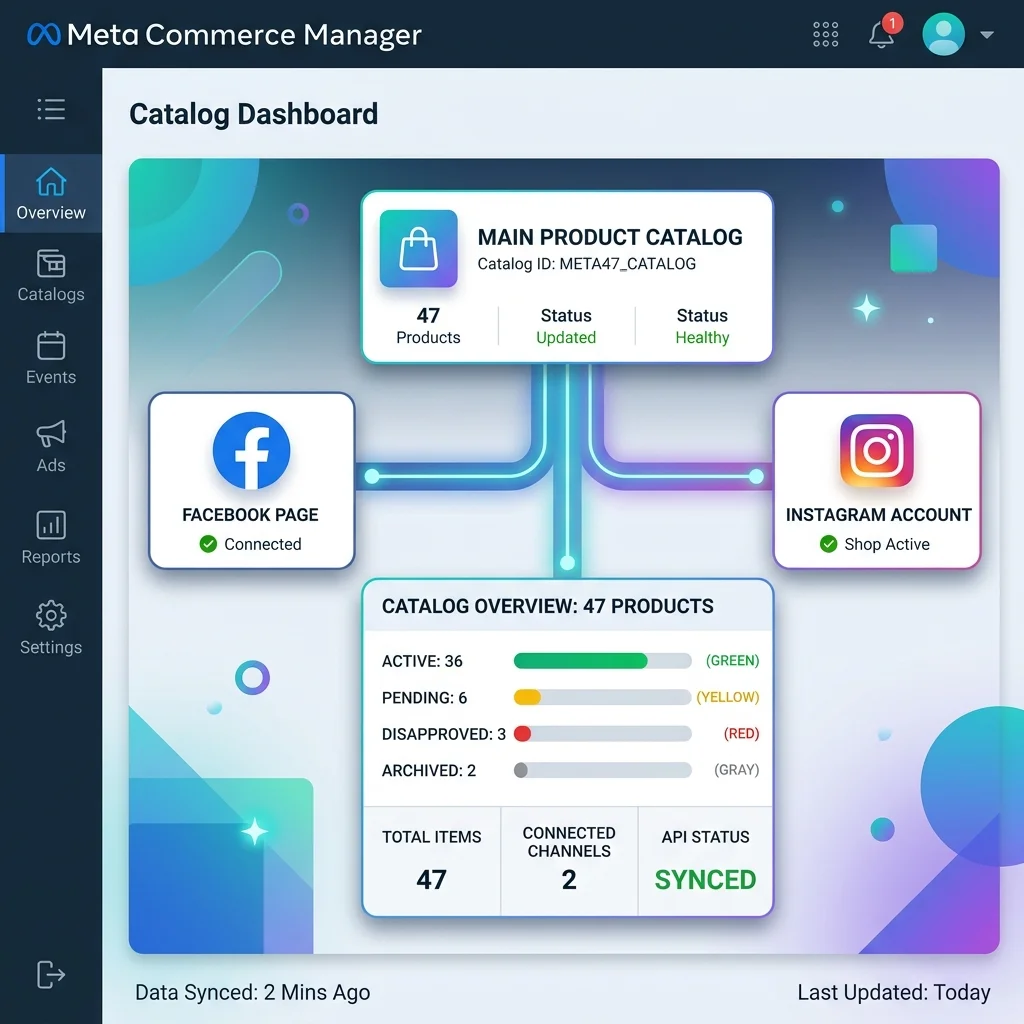Click the INSTAGRAM ACCOUNT label
Viewport: 1024px width, 1024px height.
click(x=878, y=515)
